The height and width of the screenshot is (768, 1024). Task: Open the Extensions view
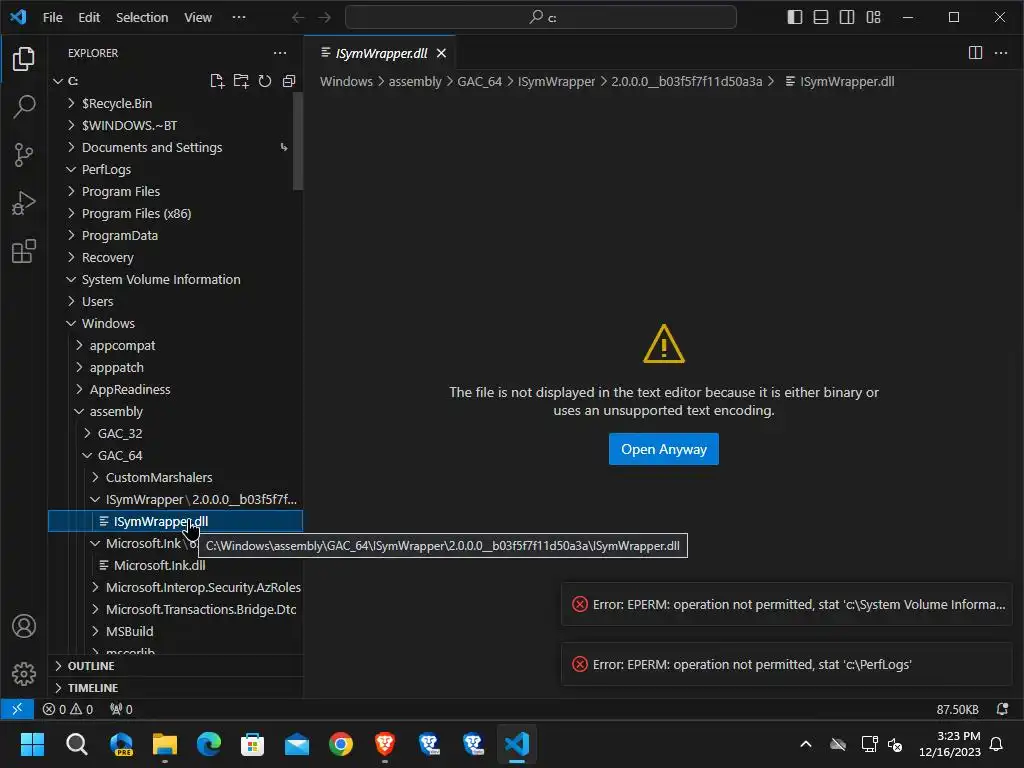tap(24, 251)
